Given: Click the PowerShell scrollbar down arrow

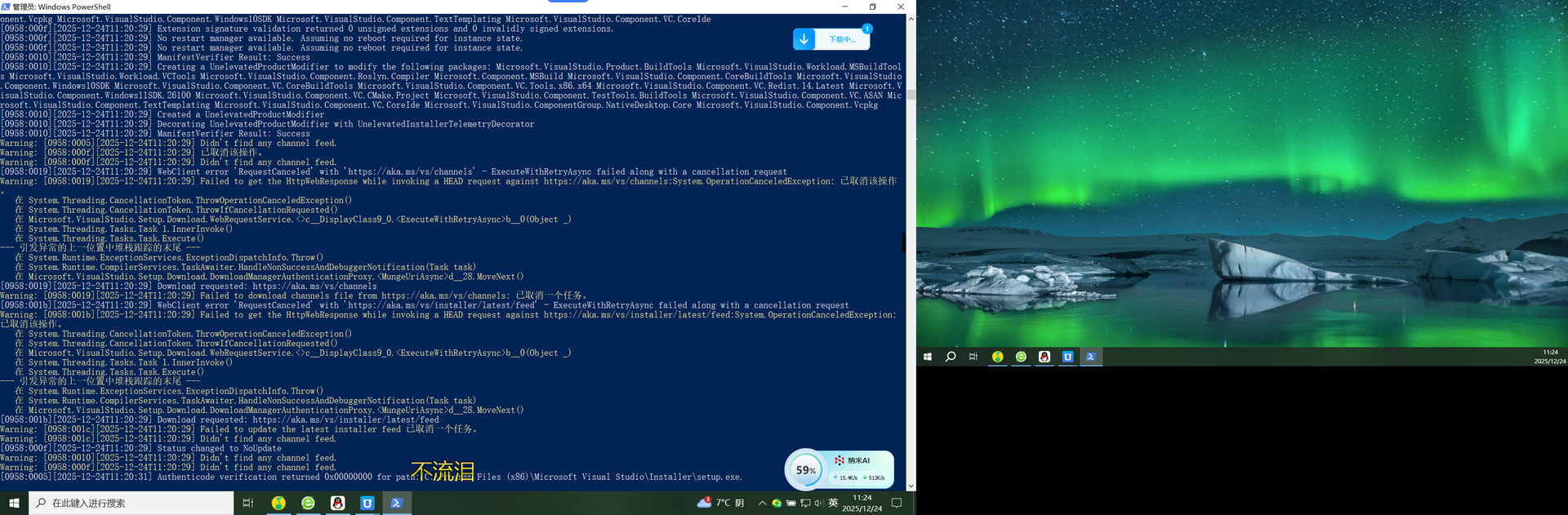Looking at the screenshot, I should tap(911, 486).
